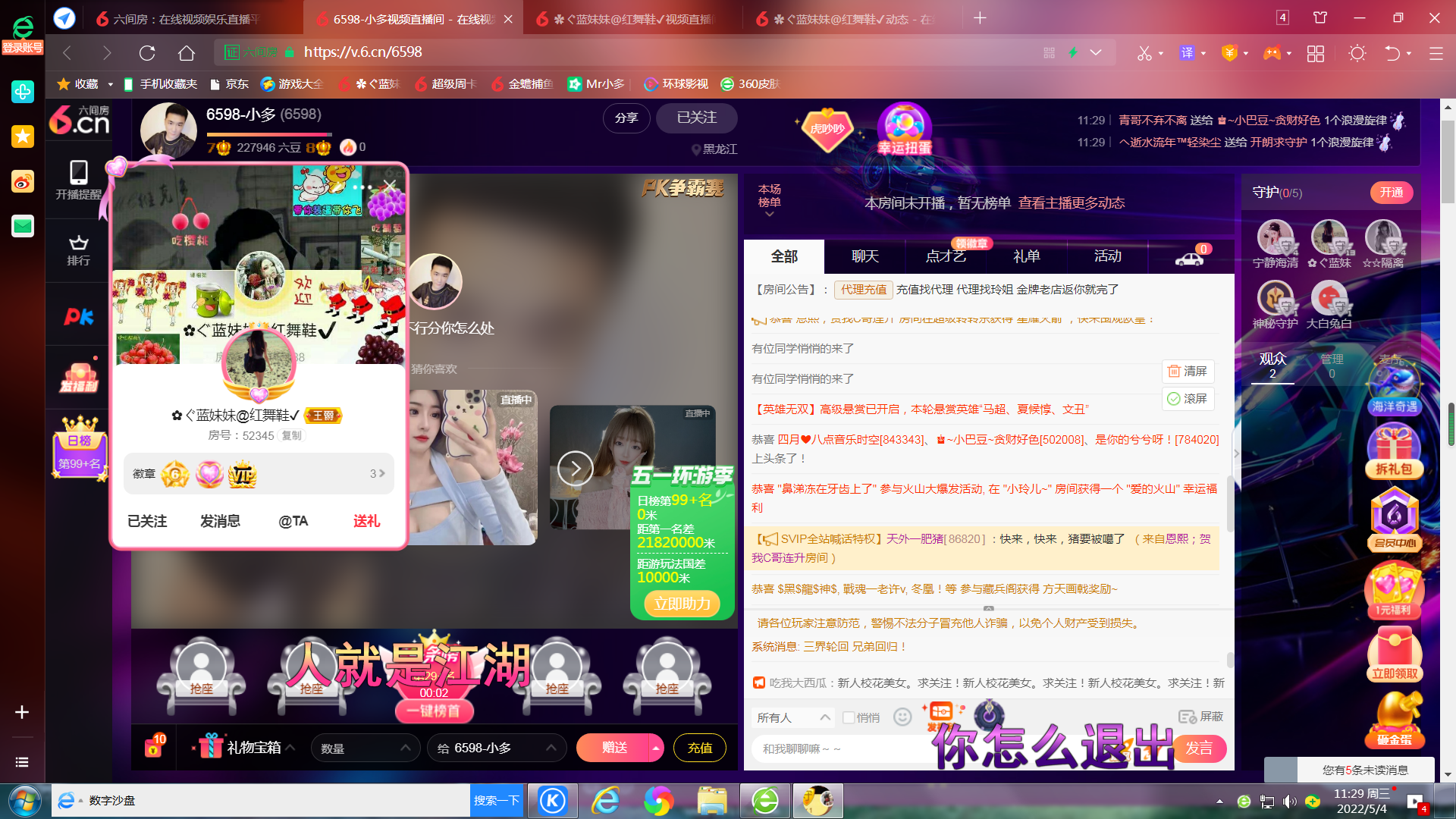Image resolution: width=1456 pixels, height=819 pixels.
Task: Switch to the 全部 chat tab
Action: pos(784,256)
